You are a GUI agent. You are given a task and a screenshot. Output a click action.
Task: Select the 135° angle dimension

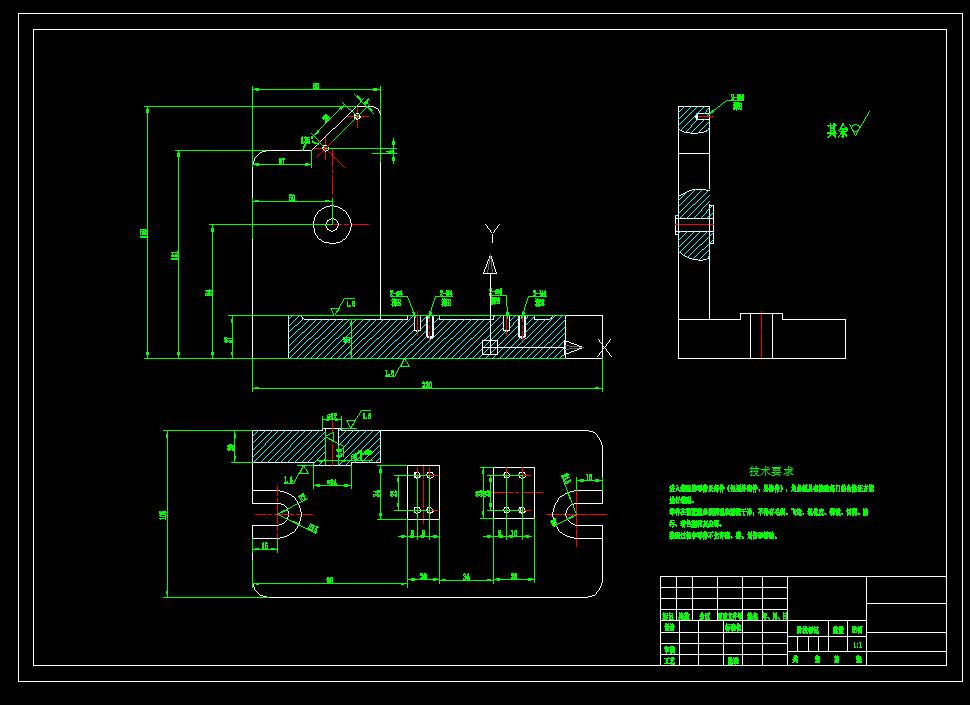coord(305,141)
